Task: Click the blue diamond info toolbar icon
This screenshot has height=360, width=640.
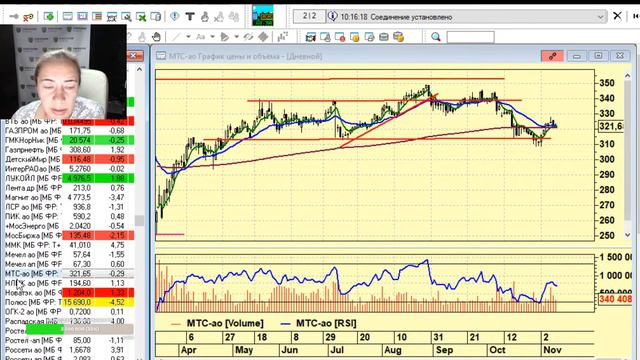Action: (x=175, y=16)
